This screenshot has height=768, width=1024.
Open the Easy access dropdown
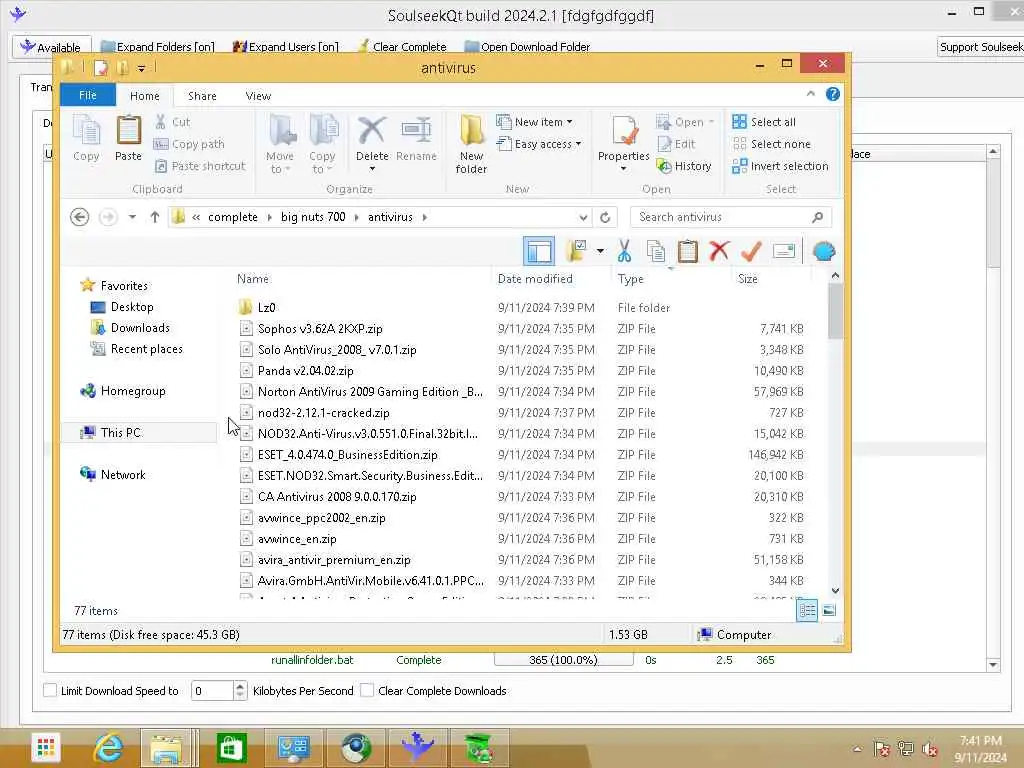point(539,144)
